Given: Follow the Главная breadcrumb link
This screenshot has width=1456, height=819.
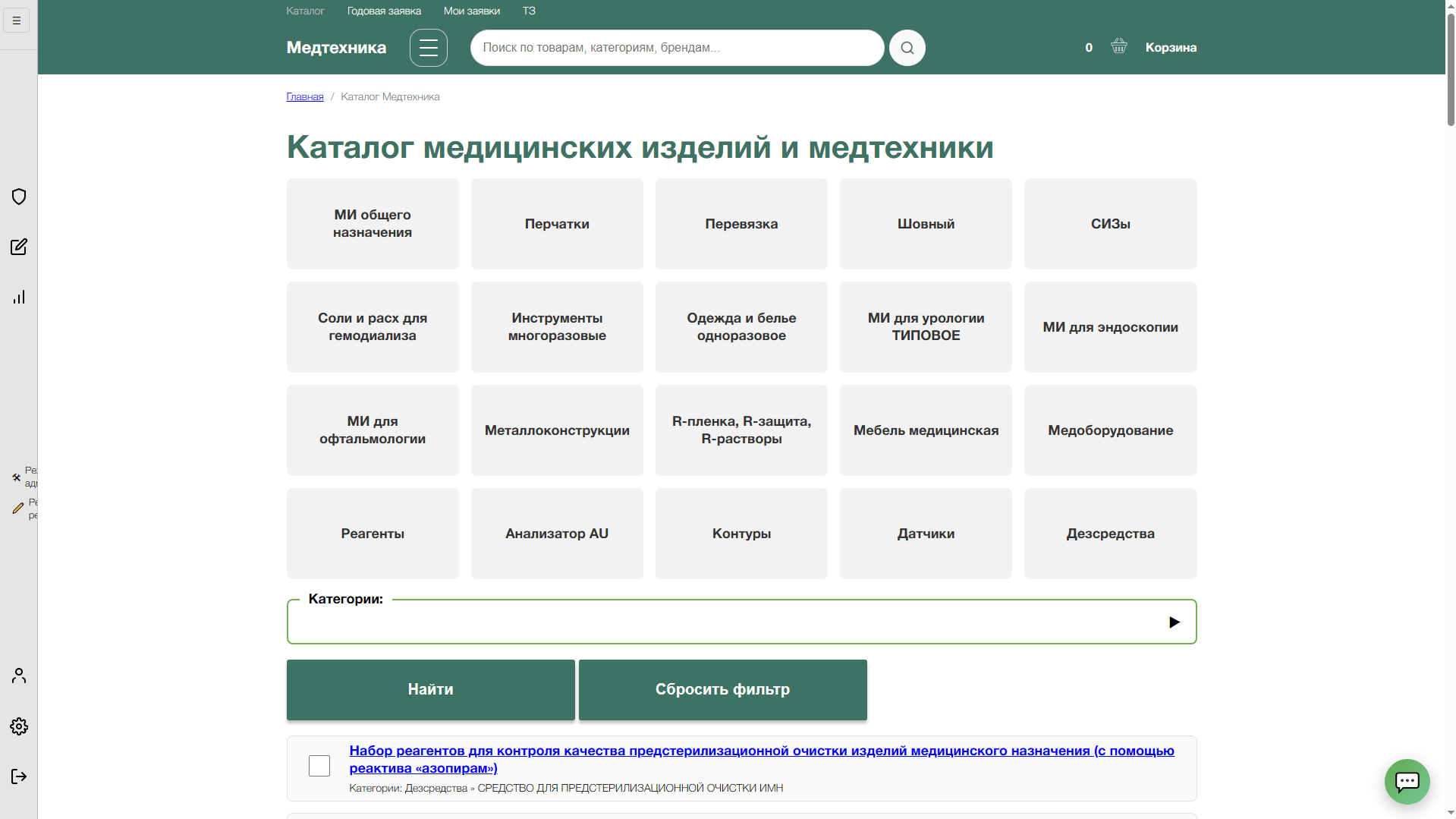Looking at the screenshot, I should (x=304, y=96).
